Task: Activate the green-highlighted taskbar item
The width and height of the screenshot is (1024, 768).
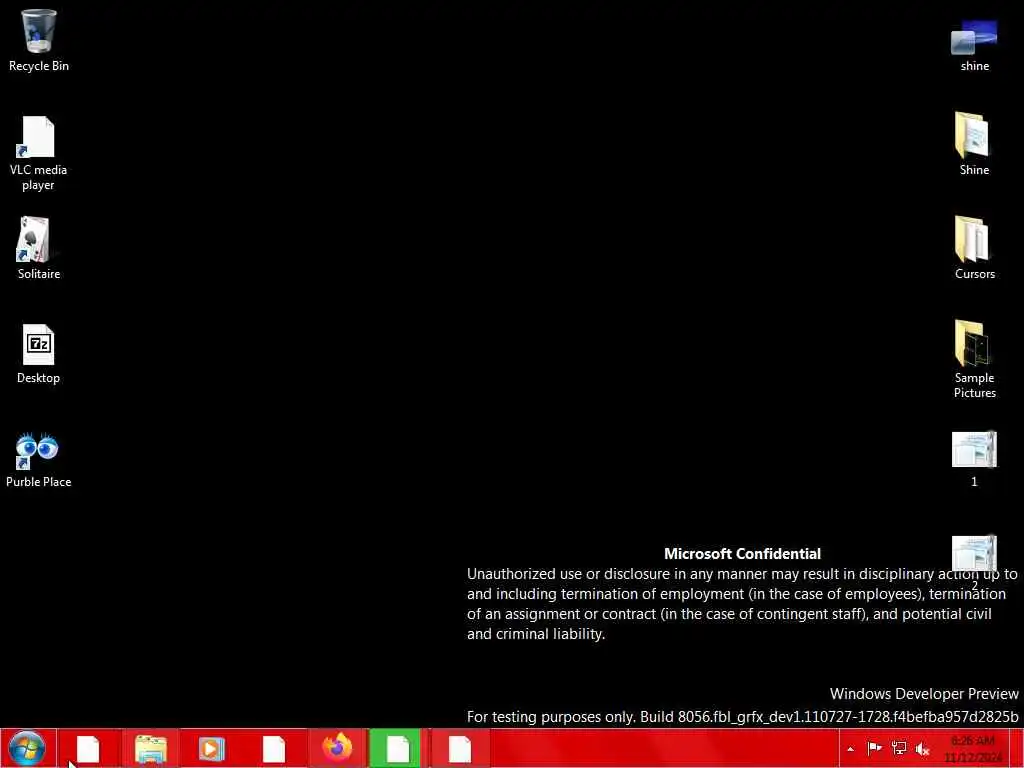Action: click(x=397, y=749)
